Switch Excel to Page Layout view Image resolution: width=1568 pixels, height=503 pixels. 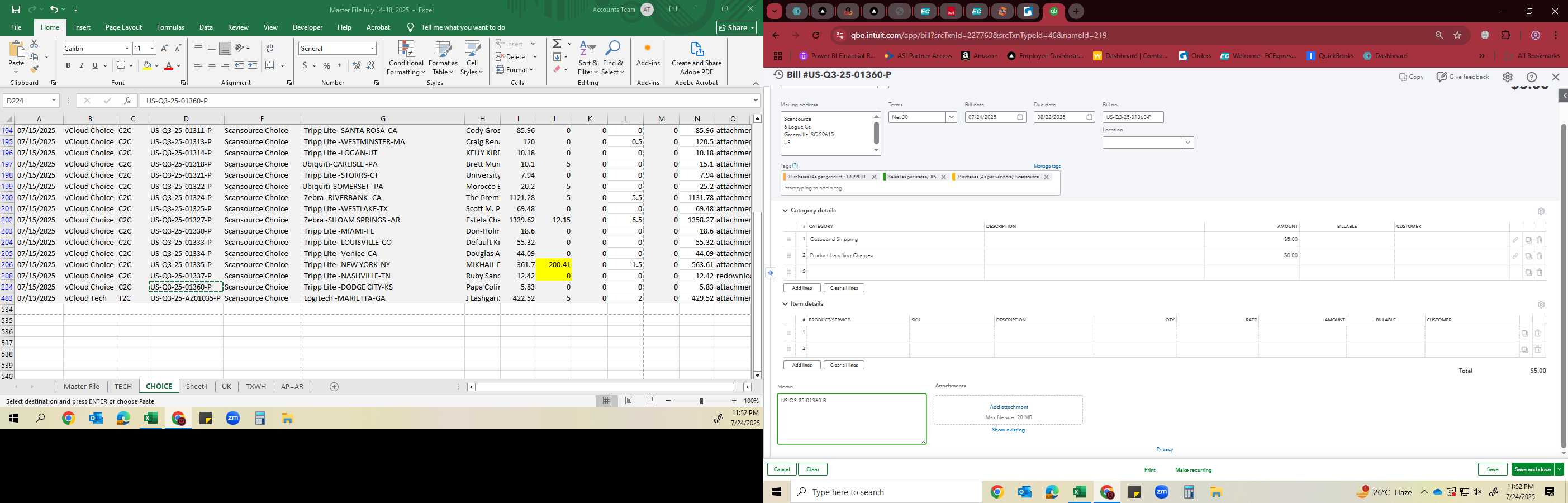tap(629, 401)
